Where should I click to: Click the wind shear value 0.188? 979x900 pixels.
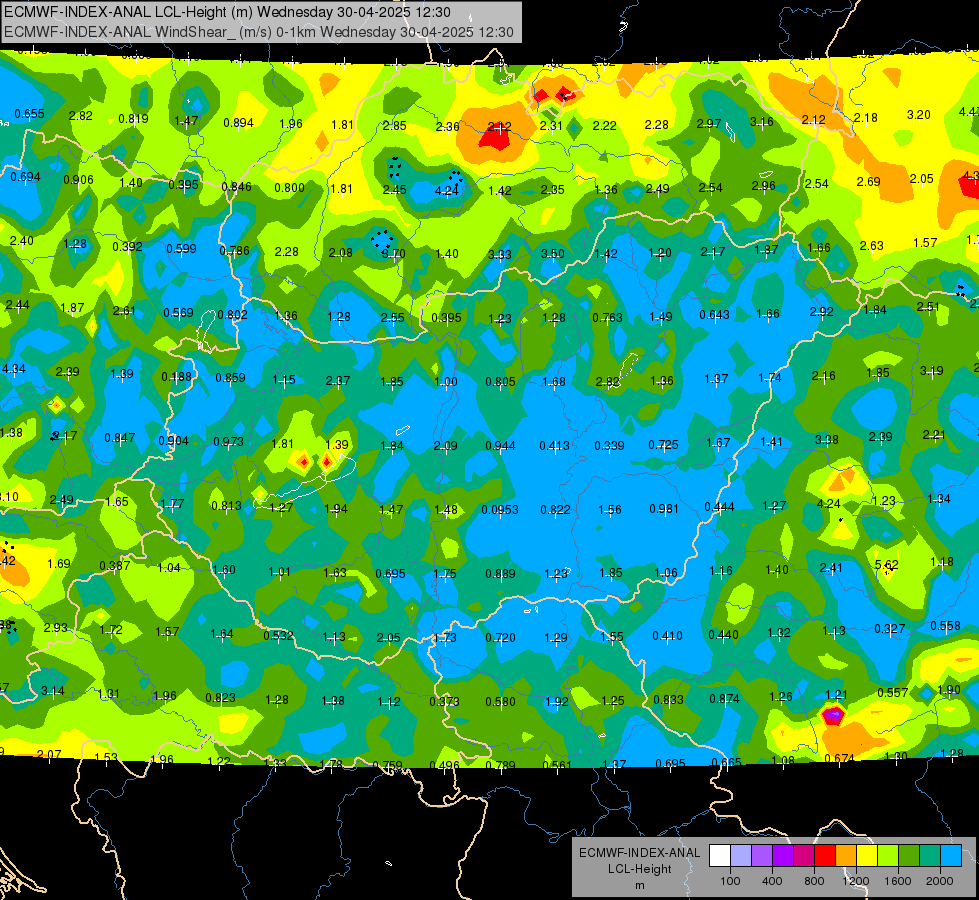pyautogui.click(x=177, y=377)
